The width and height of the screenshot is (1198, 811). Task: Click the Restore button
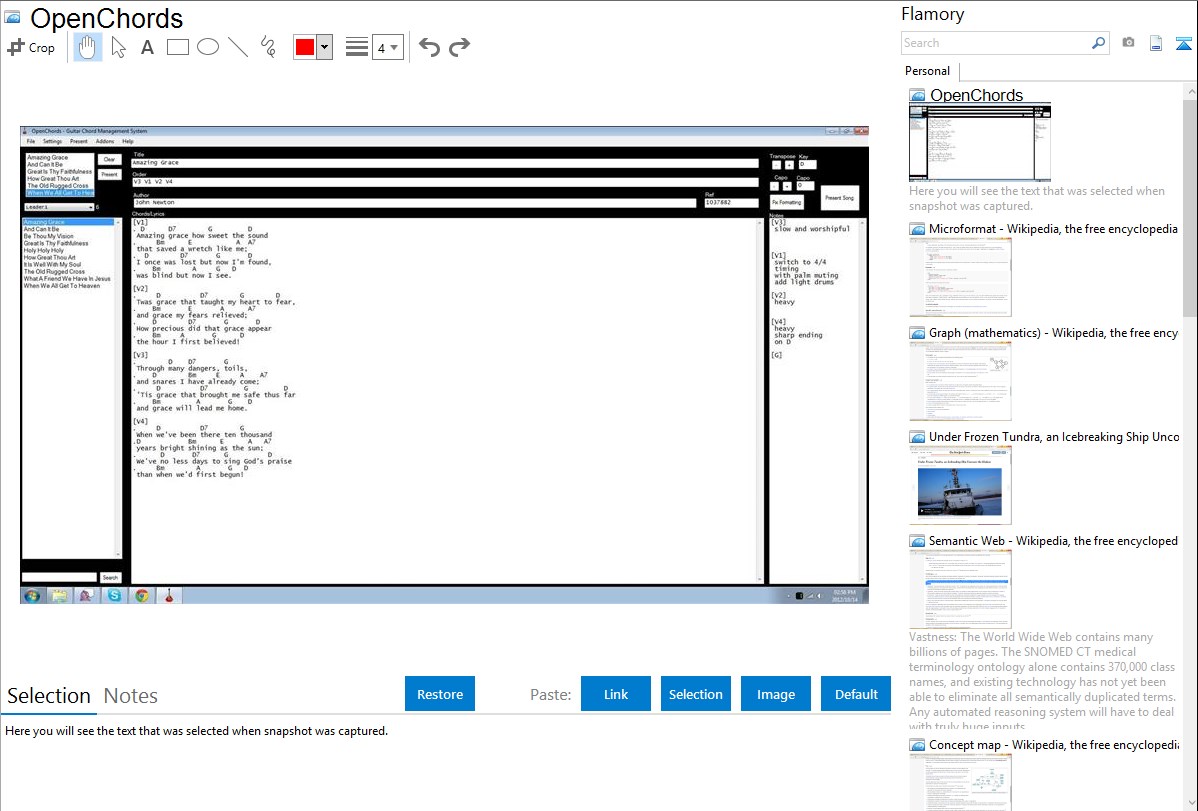tap(440, 694)
